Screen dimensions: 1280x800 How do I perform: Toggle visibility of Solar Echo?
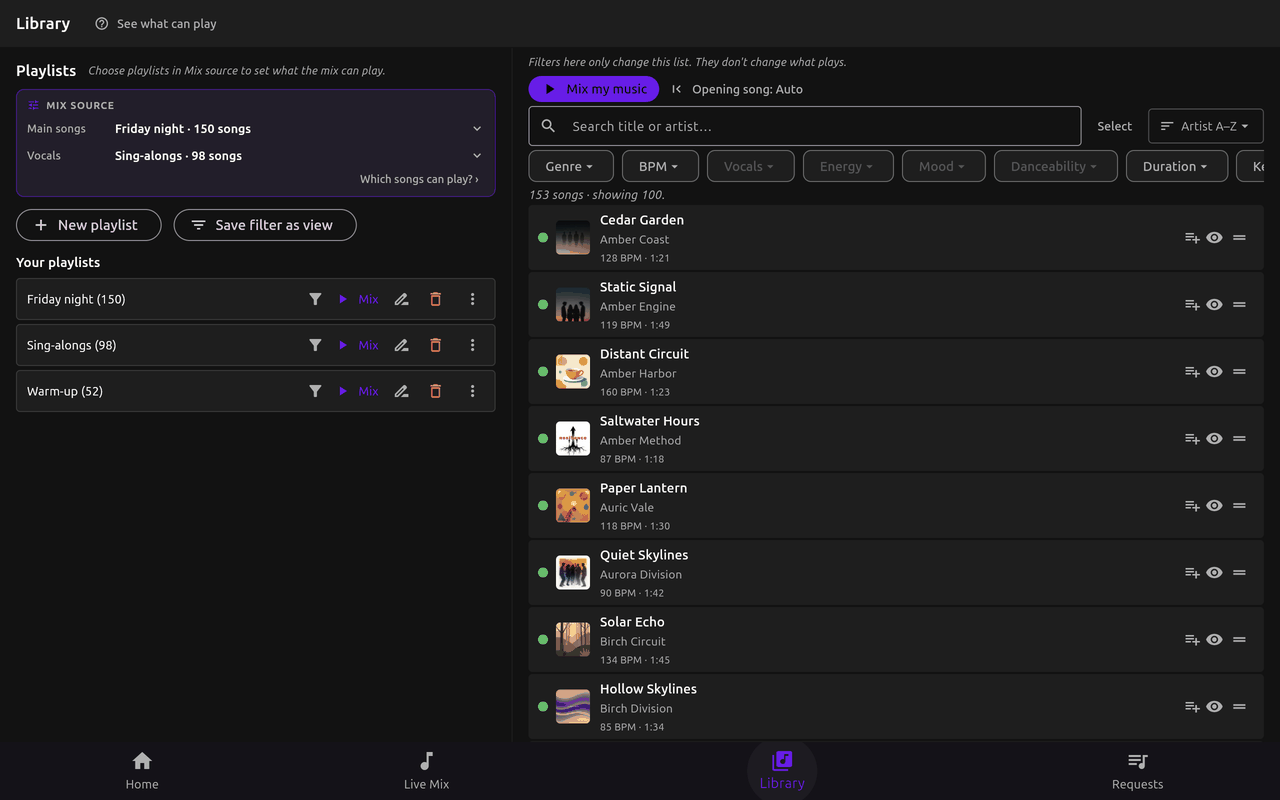click(x=1214, y=640)
